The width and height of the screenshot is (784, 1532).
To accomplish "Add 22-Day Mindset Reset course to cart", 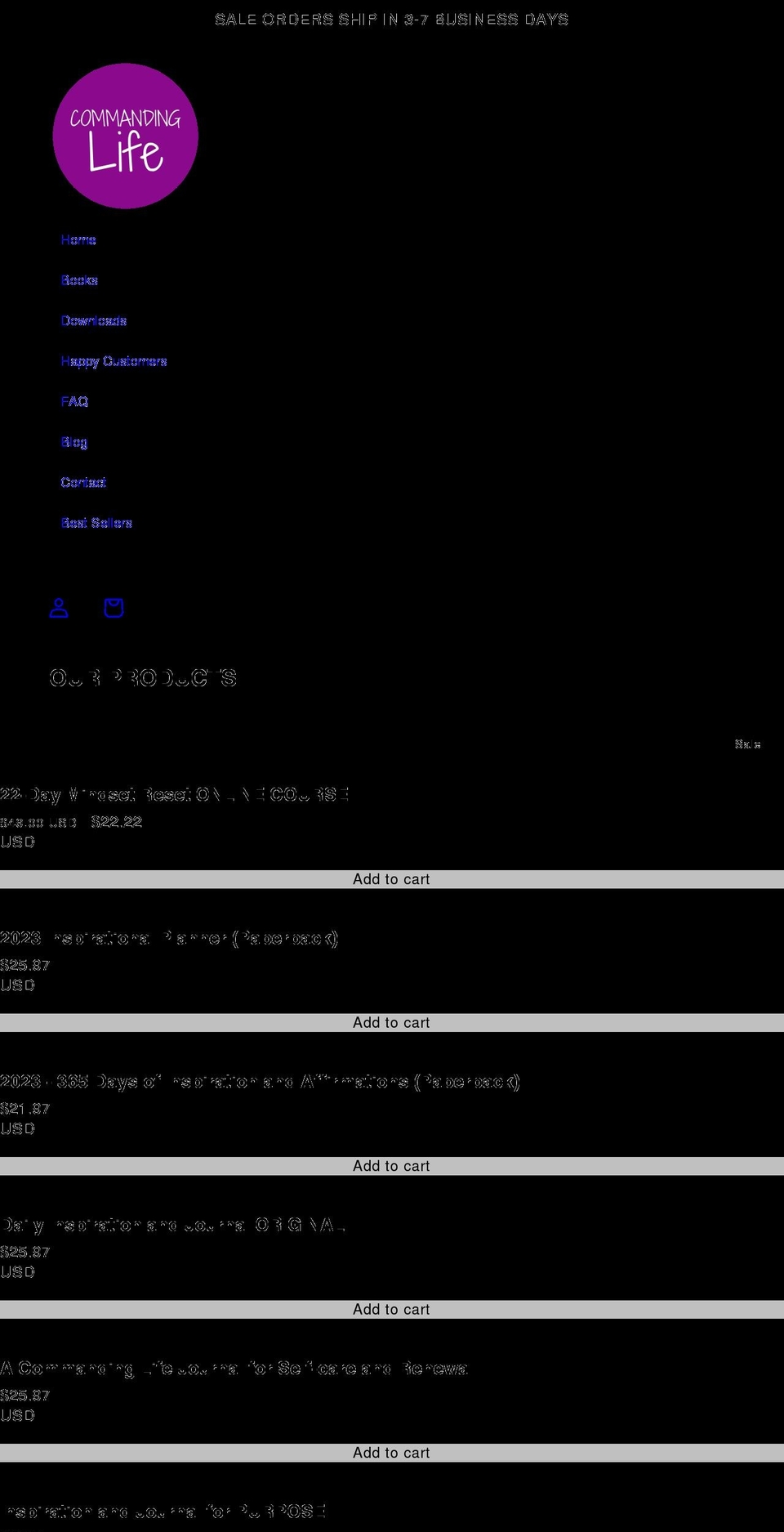I will (x=391, y=879).
